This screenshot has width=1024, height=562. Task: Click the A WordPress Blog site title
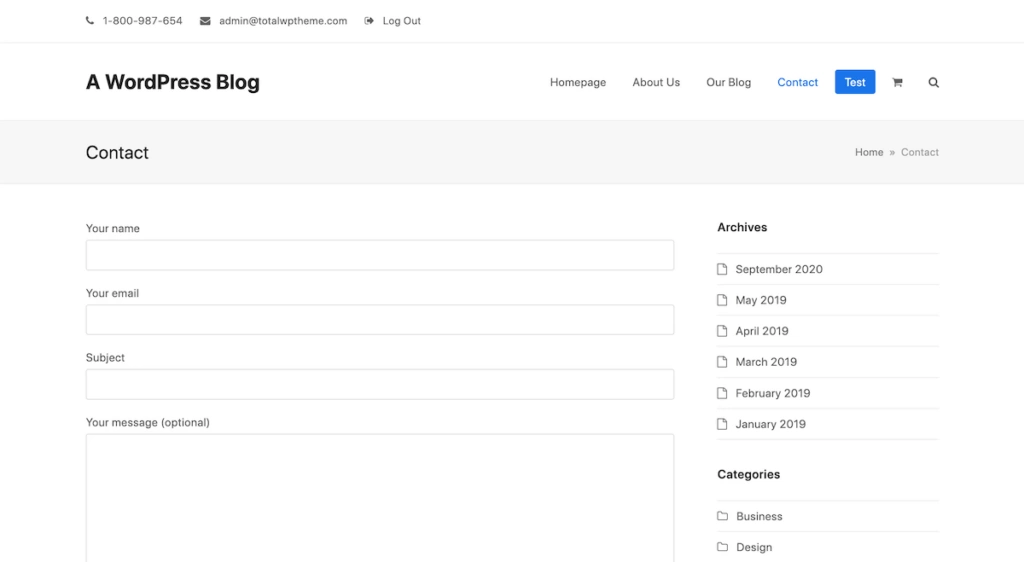point(172,82)
